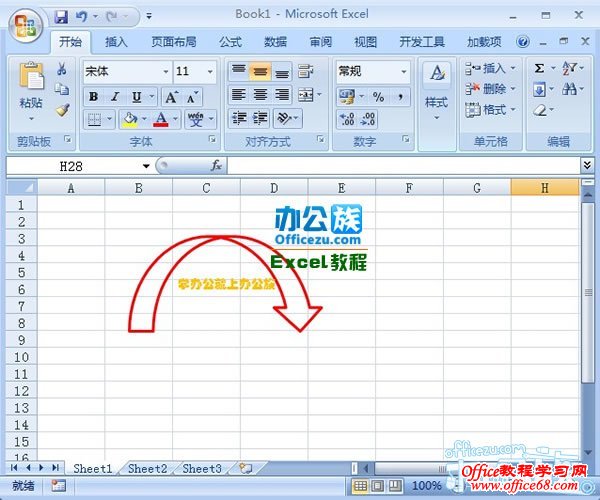The image size is (600, 500).
Task: Open the Insert ribbon tab
Action: tap(116, 42)
